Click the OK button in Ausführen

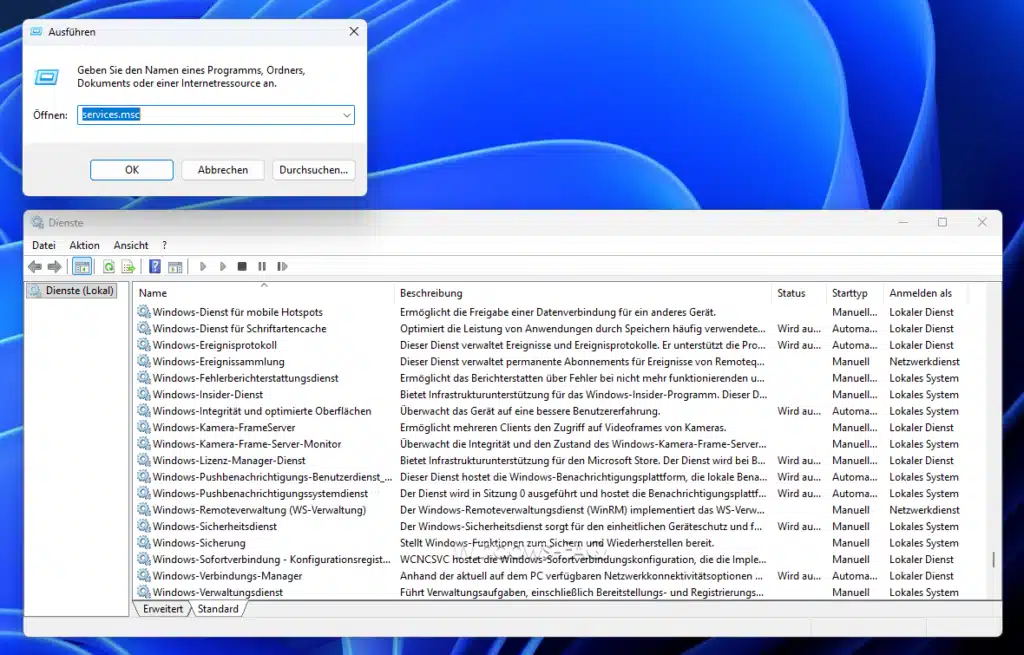[x=131, y=169]
